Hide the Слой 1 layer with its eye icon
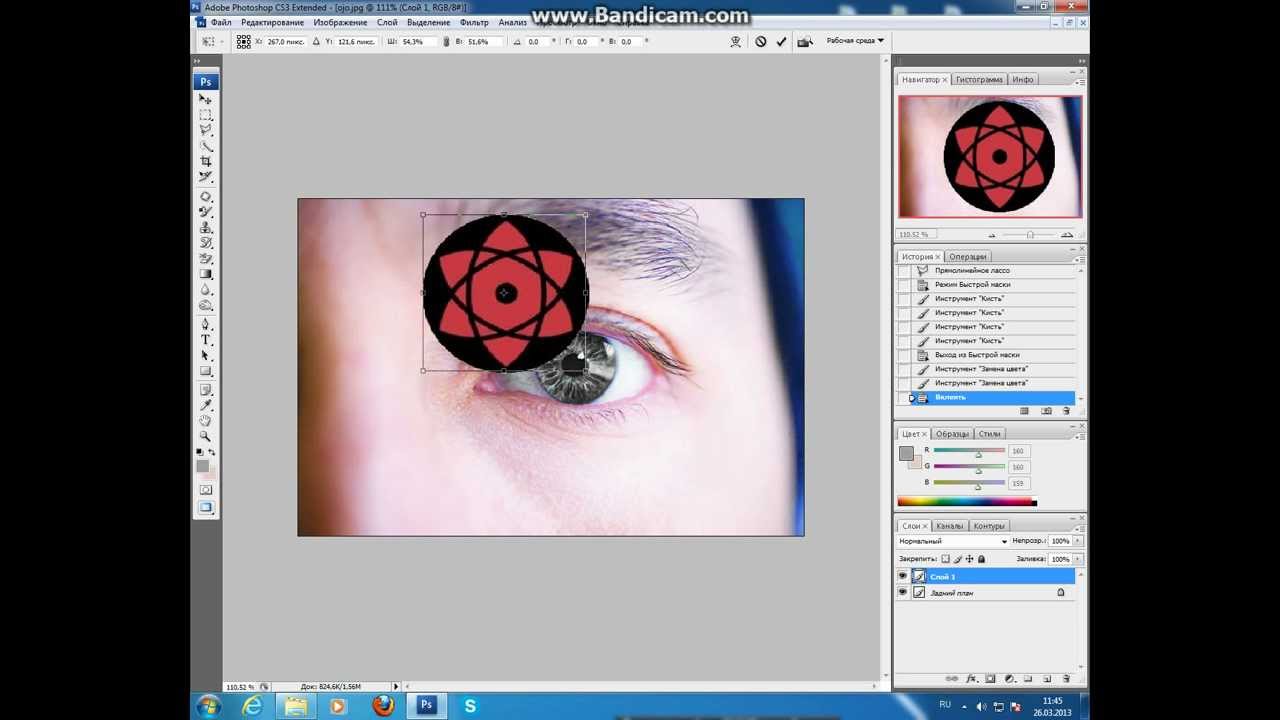This screenshot has height=720, width=1280. click(903, 577)
